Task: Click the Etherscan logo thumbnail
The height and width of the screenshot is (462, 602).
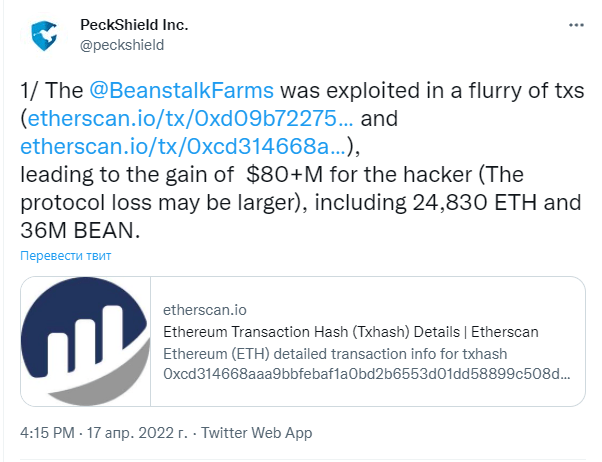Action: [86, 341]
